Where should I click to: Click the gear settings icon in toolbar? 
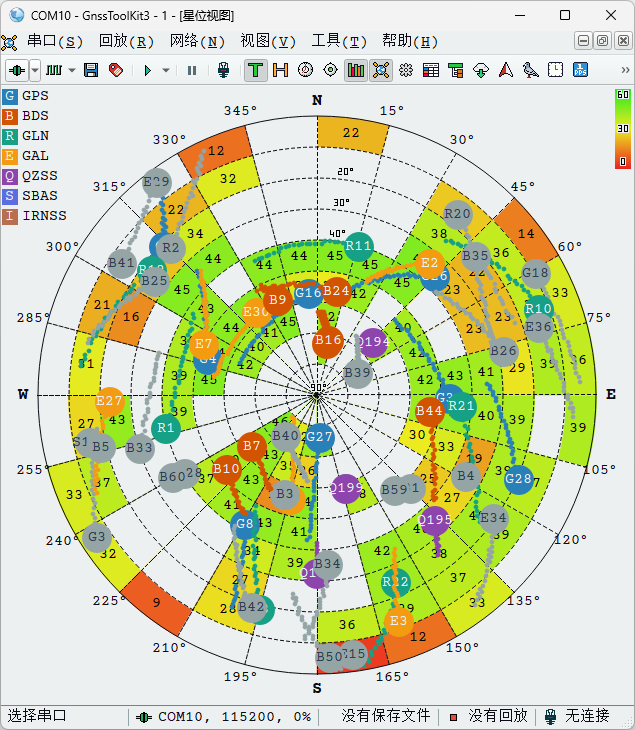click(x=406, y=70)
